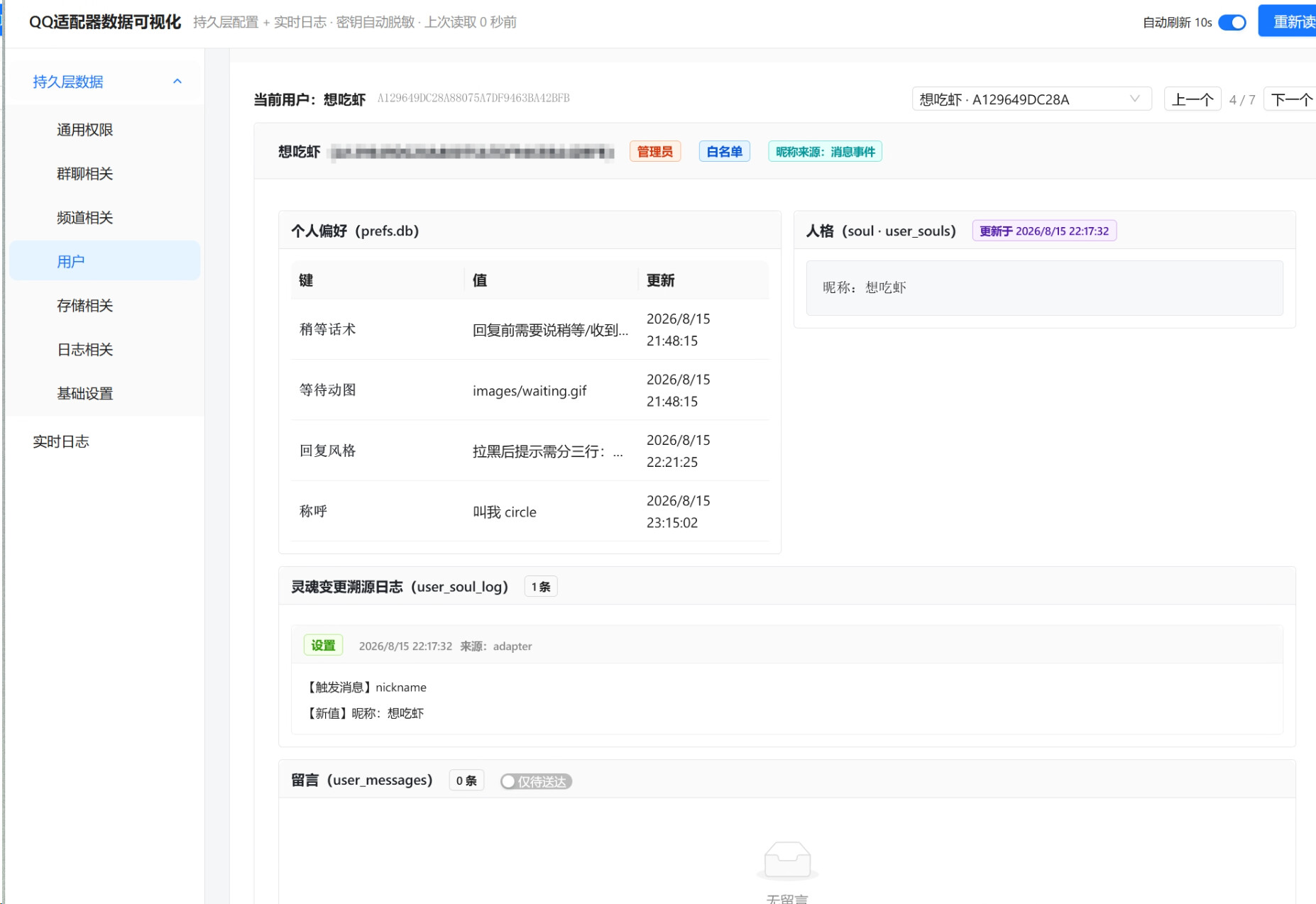Go to 实时日志 in the sidebar
The image size is (1316, 904).
point(105,441)
